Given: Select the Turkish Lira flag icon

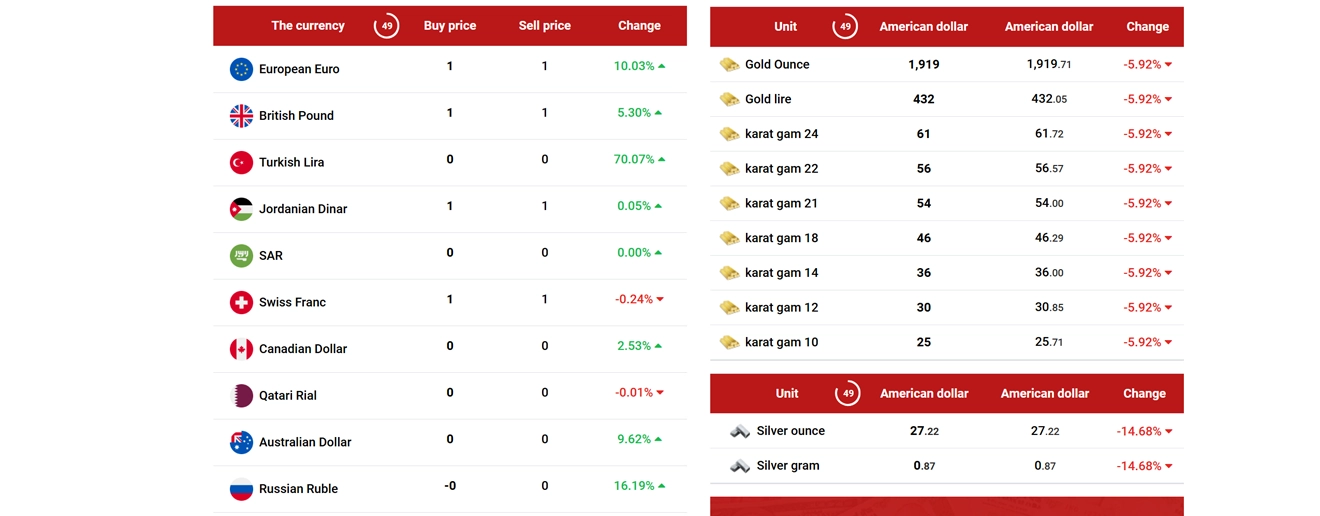Looking at the screenshot, I should pos(241,162).
